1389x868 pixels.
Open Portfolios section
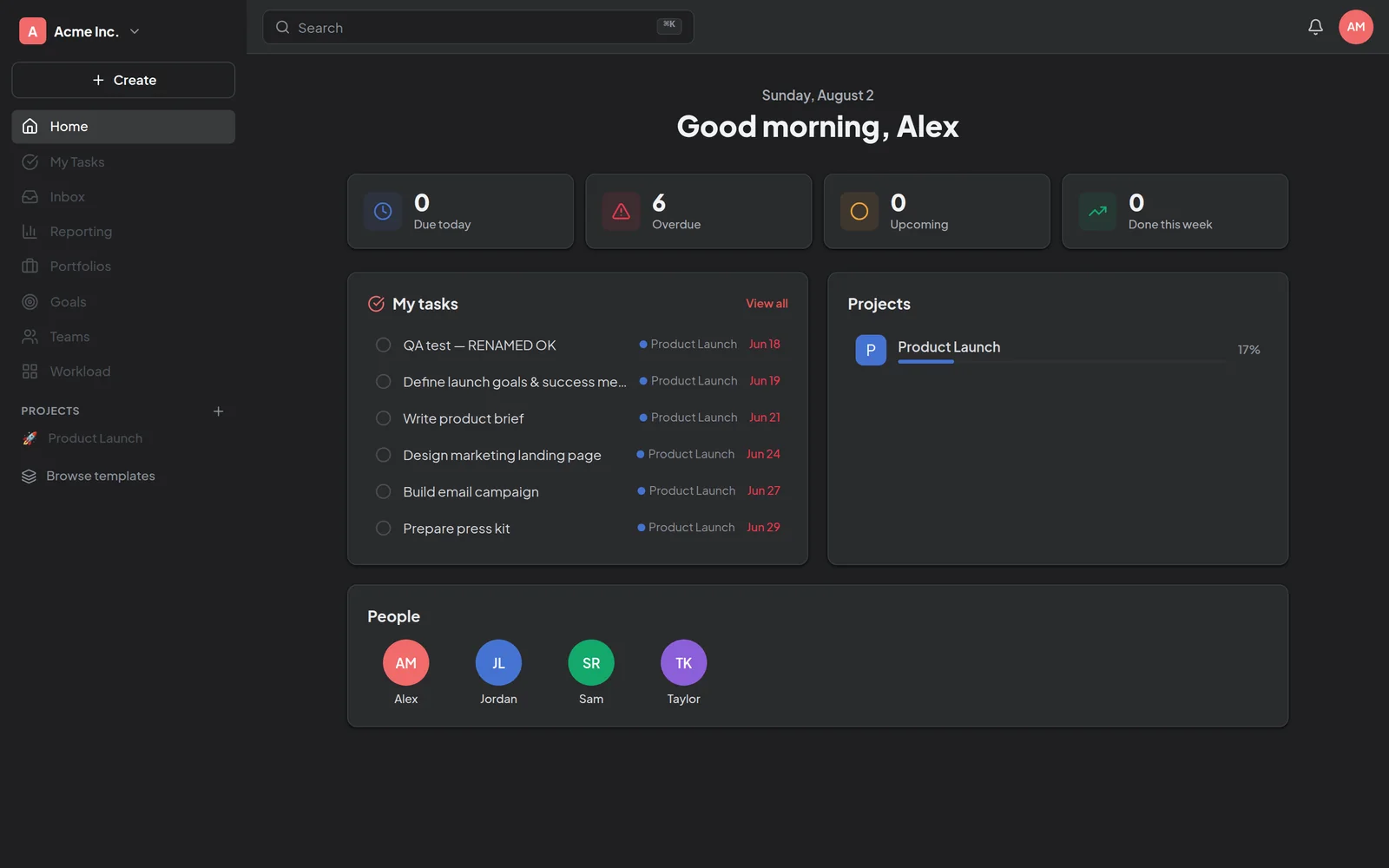point(123,266)
